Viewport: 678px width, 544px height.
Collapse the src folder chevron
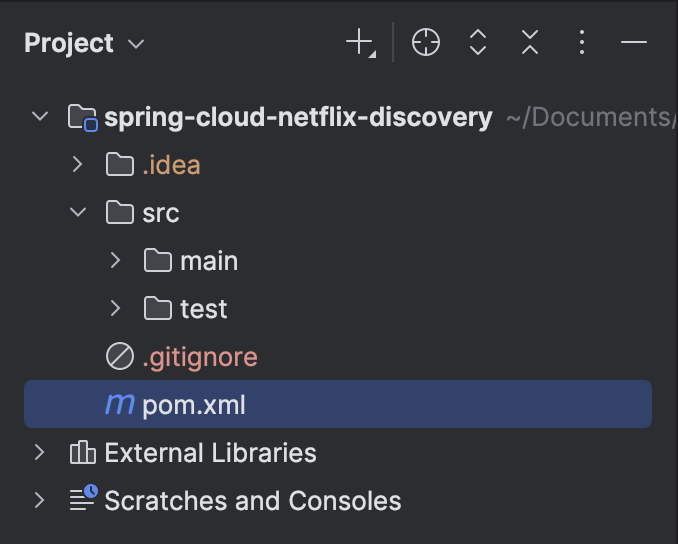(x=78, y=212)
